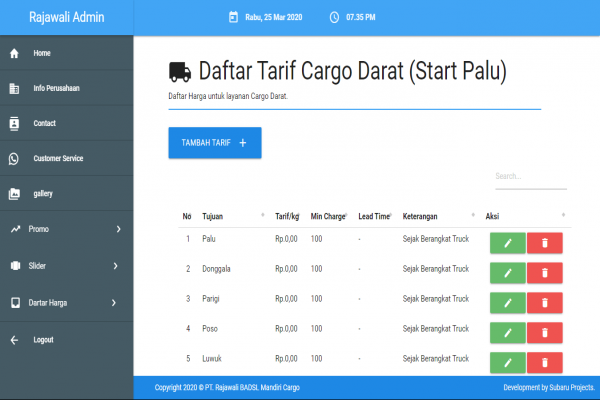Edit the Donggala tariff entry

507,272
